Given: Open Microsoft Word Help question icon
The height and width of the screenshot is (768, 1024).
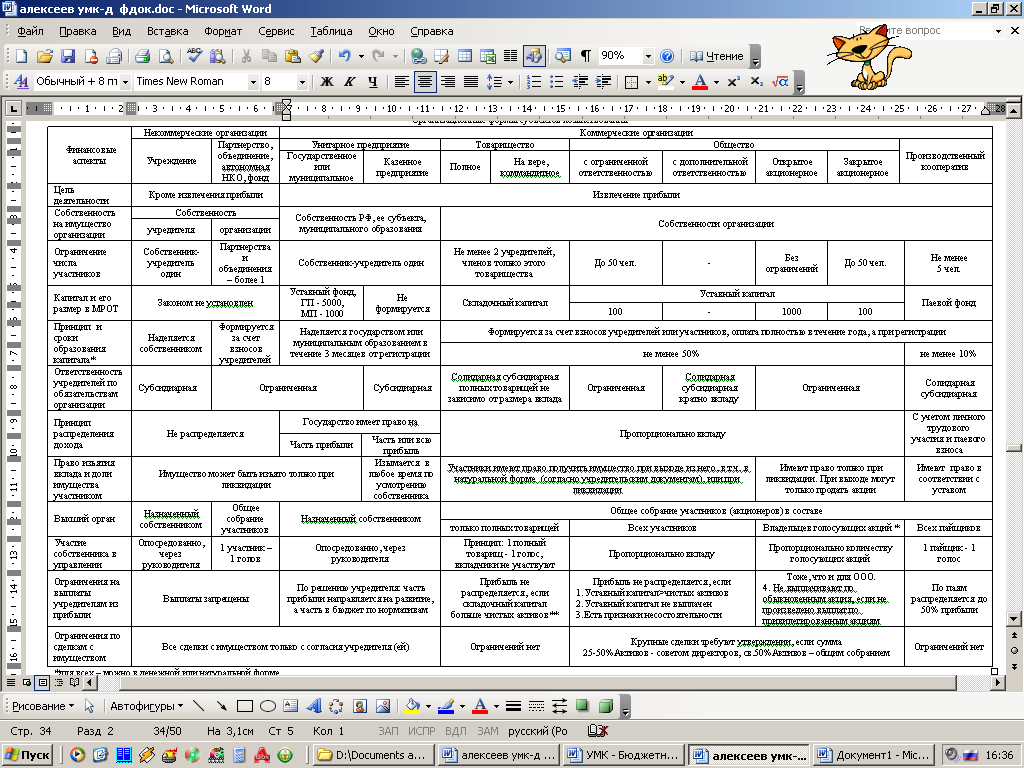Looking at the screenshot, I should click(667, 56).
